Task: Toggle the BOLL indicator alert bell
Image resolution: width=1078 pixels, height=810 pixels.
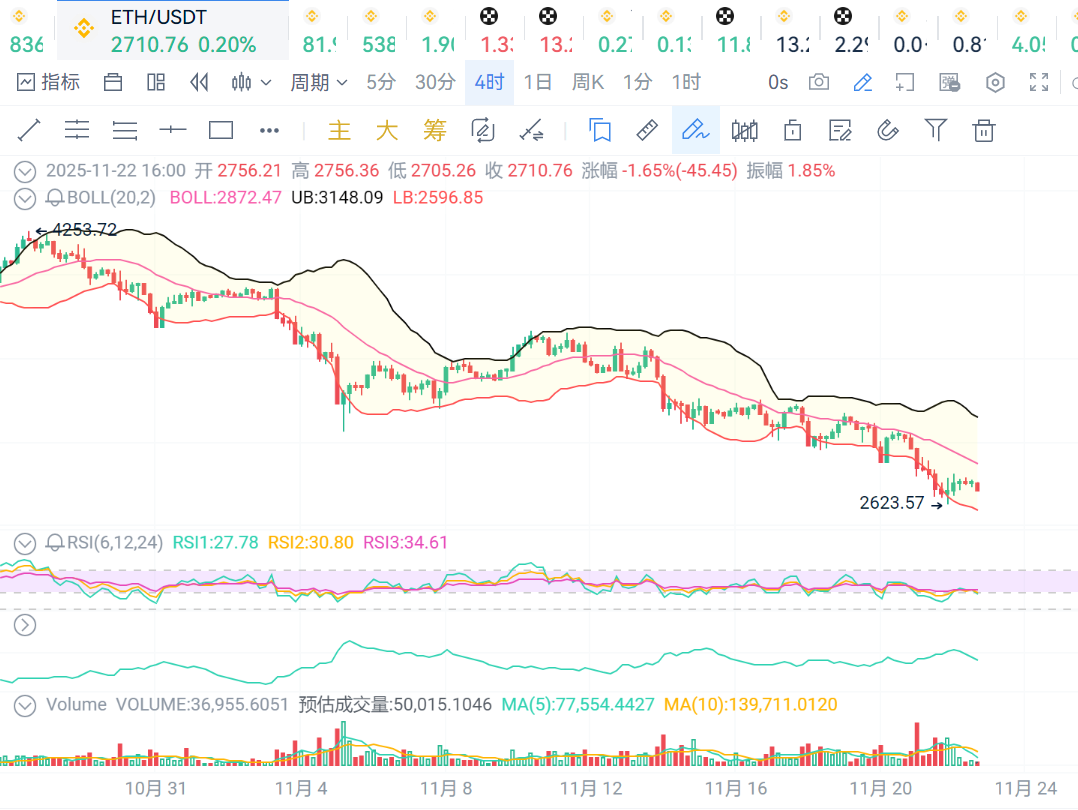Action: click(x=56, y=198)
